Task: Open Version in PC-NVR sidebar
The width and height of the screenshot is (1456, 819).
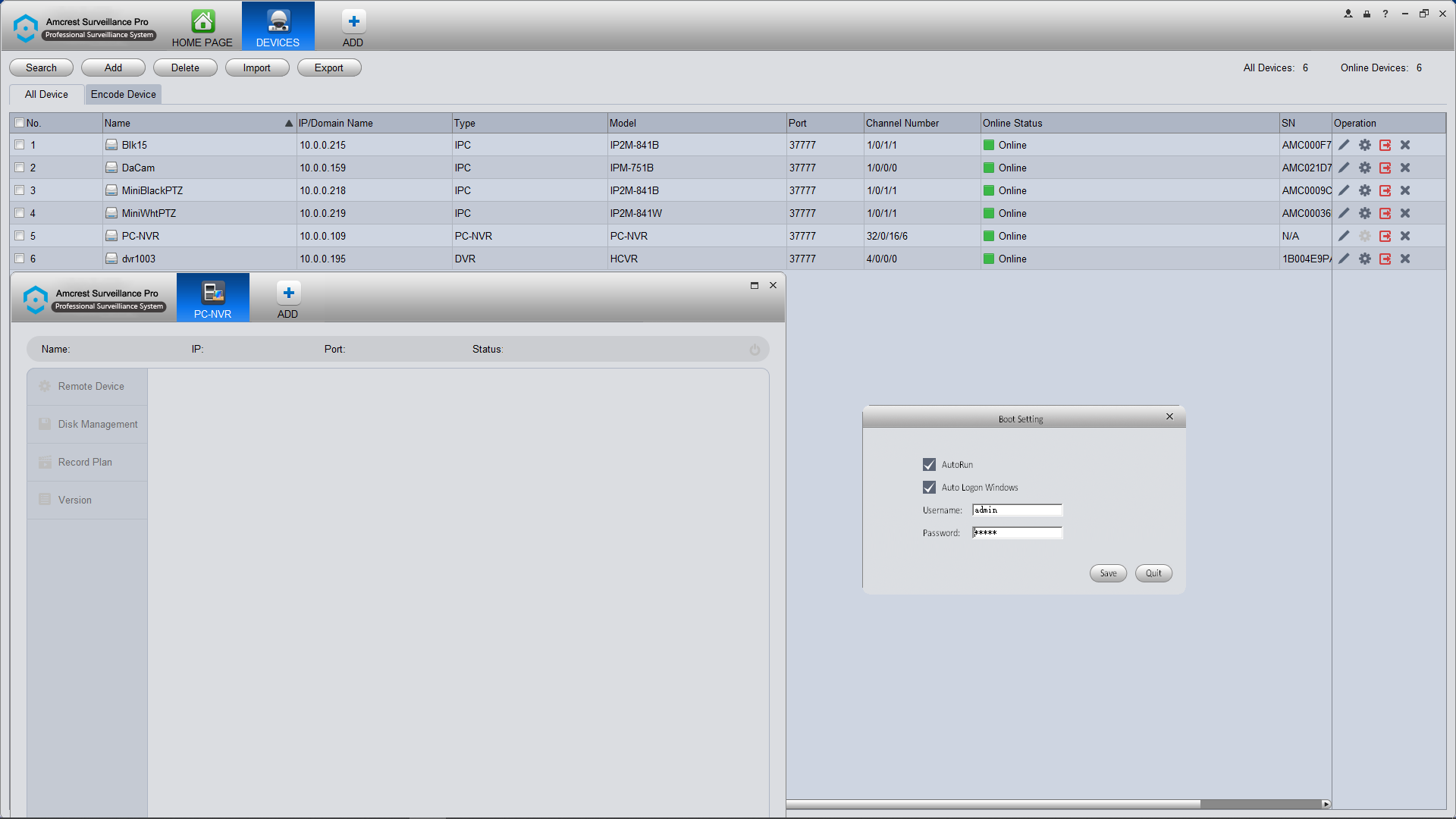Action: [87, 500]
